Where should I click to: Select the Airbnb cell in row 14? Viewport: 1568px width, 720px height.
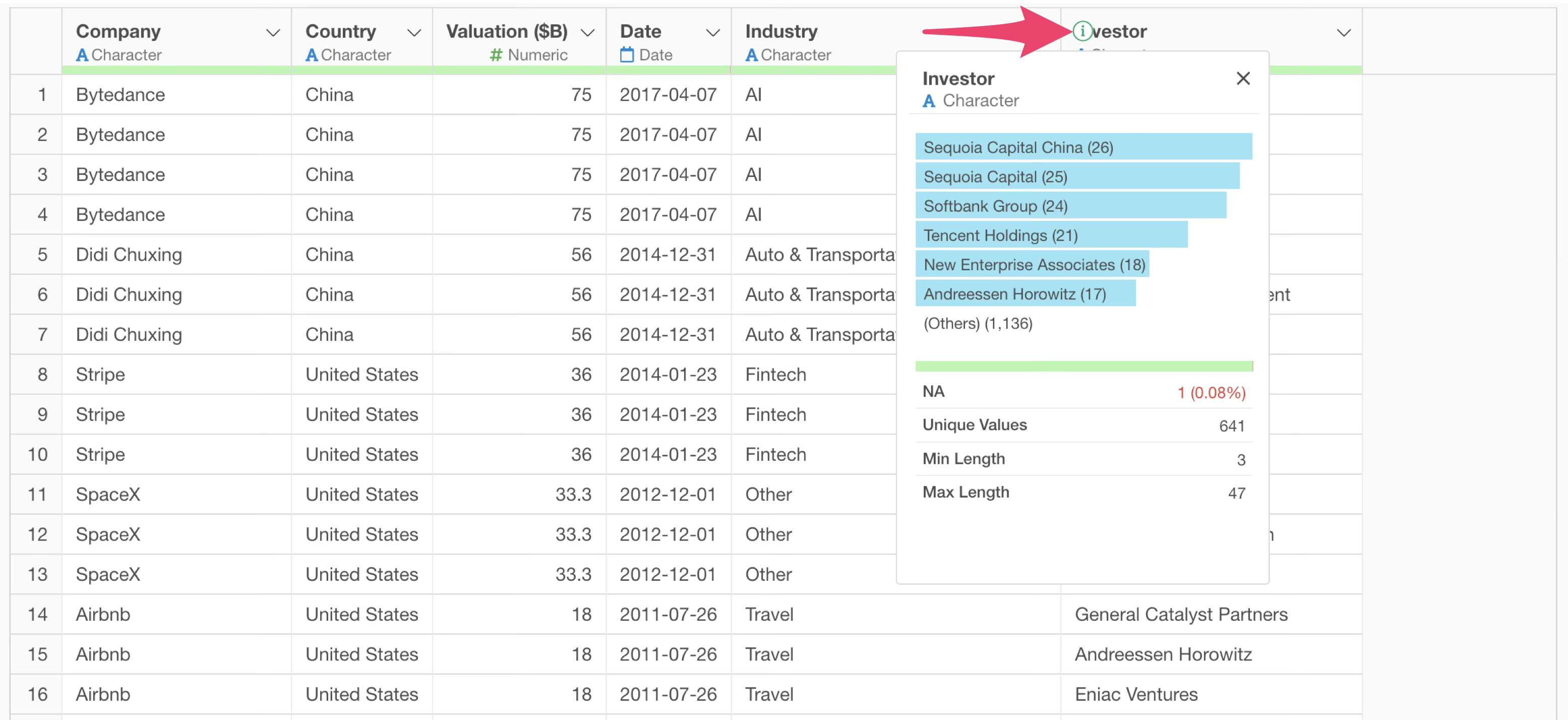point(176,614)
